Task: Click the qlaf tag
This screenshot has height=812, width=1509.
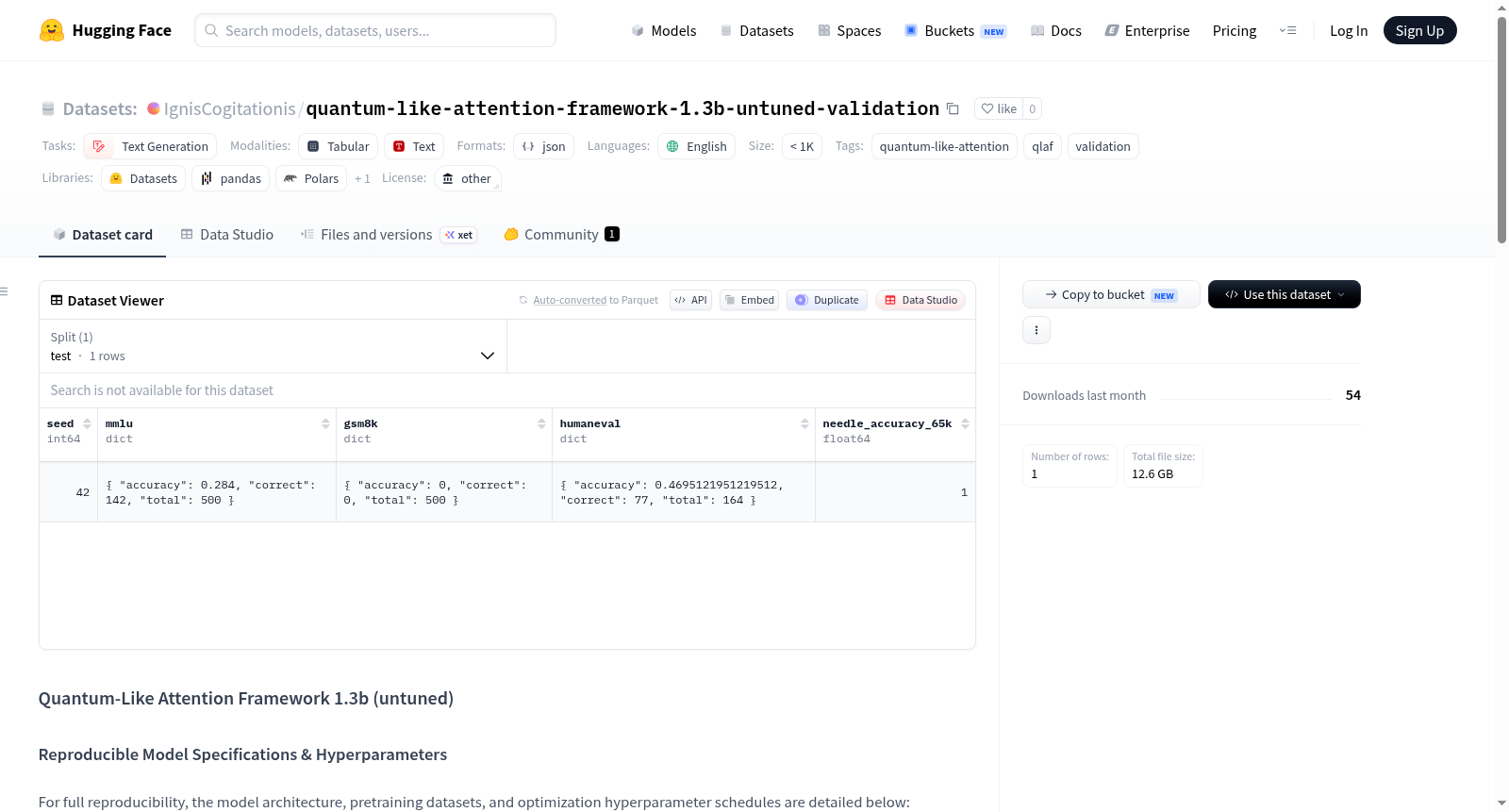Action: [x=1042, y=146]
